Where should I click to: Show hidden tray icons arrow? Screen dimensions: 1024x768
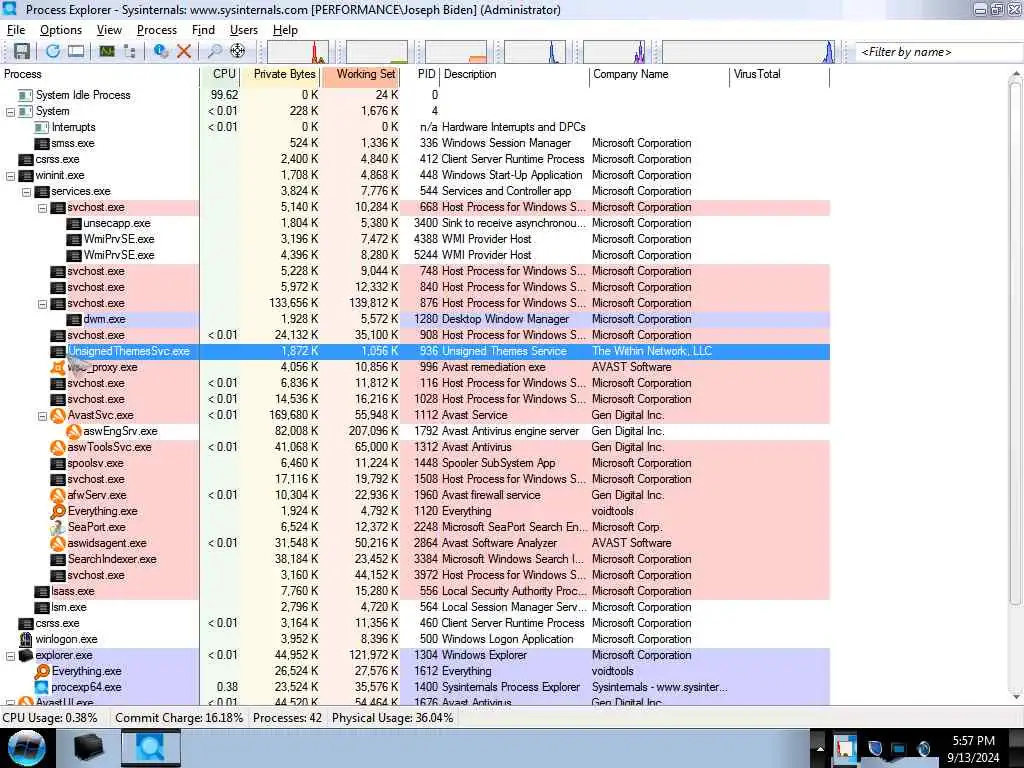point(820,748)
